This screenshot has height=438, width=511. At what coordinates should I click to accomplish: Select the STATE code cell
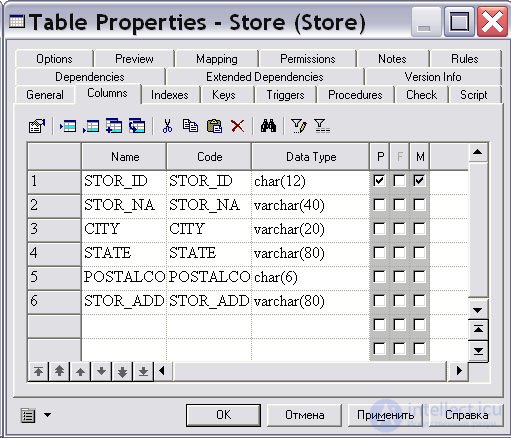point(209,253)
